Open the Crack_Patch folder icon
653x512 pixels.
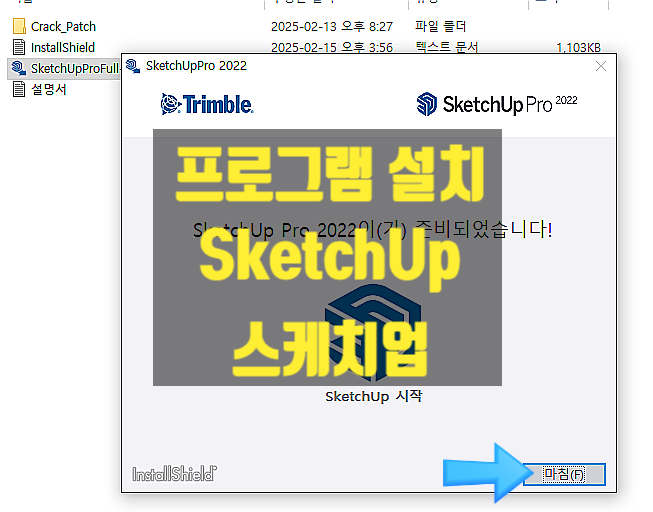(19, 26)
